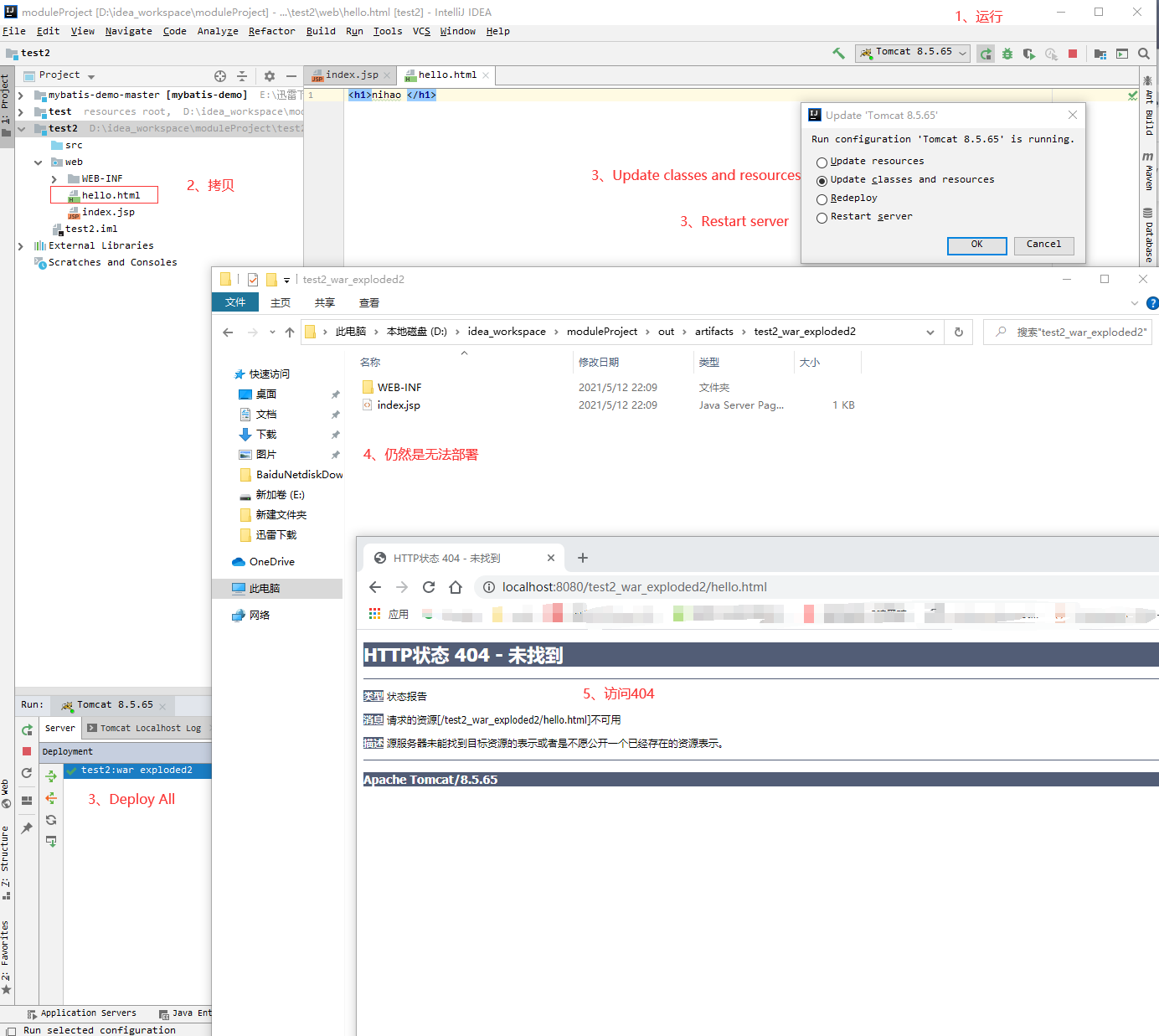
Task: Click the Update Tomcat application toolbar icon
Action: coord(986,54)
